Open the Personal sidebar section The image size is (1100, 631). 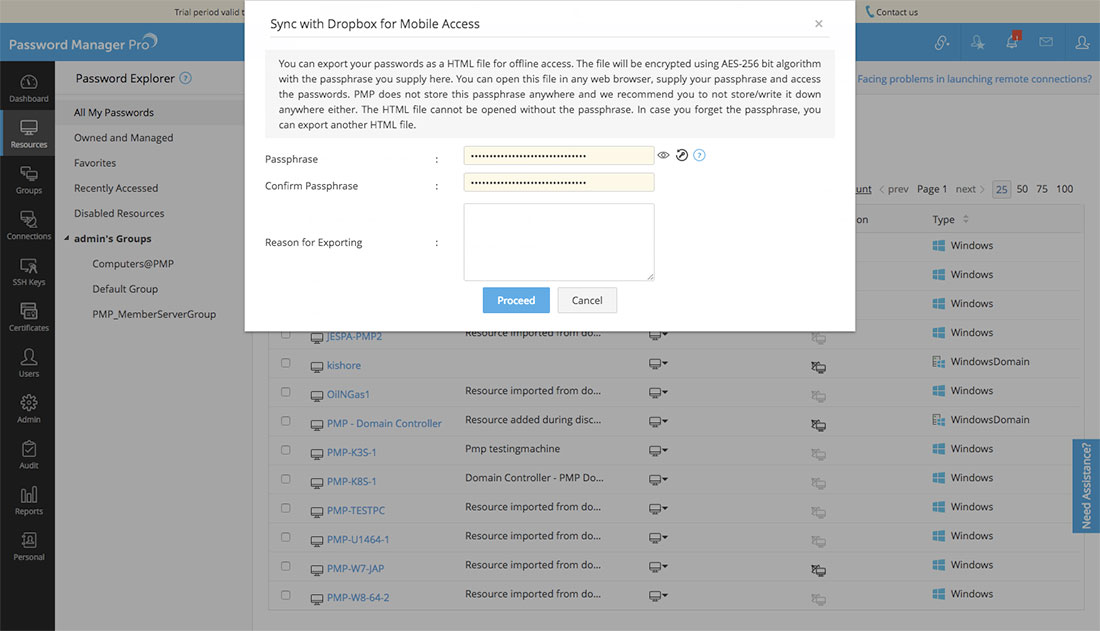point(28,547)
